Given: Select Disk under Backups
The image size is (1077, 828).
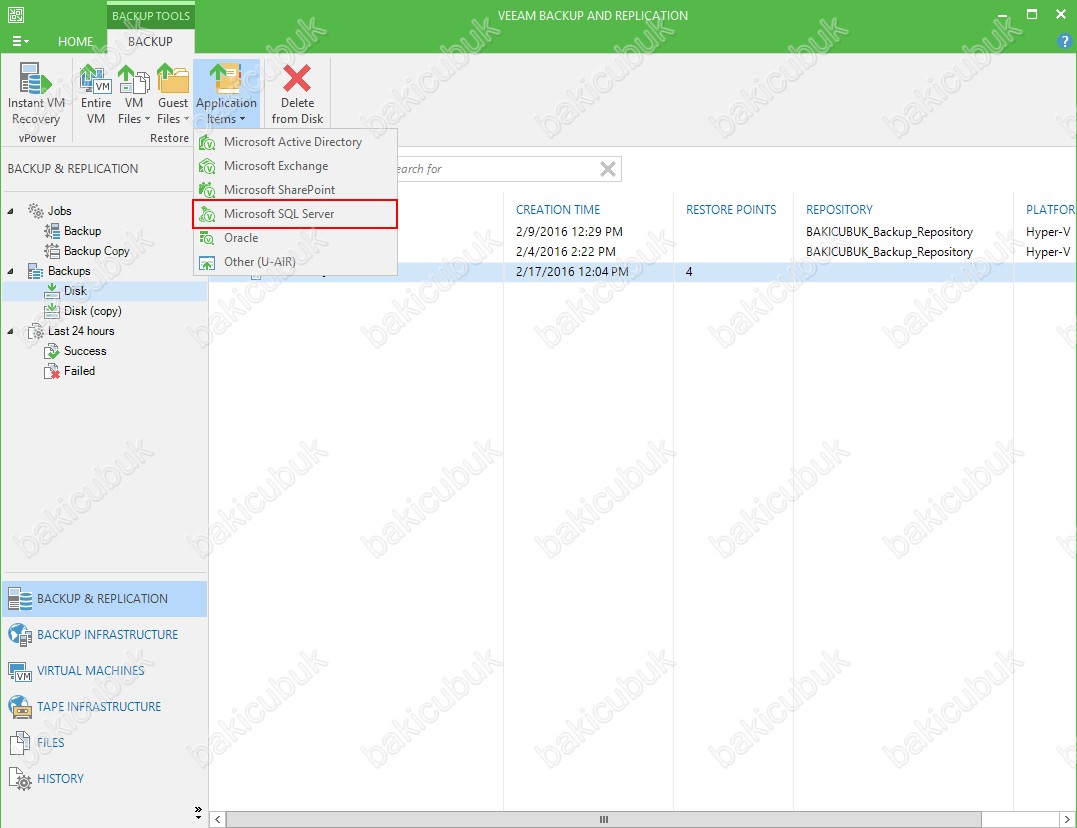Looking at the screenshot, I should pyautogui.click(x=76, y=291).
